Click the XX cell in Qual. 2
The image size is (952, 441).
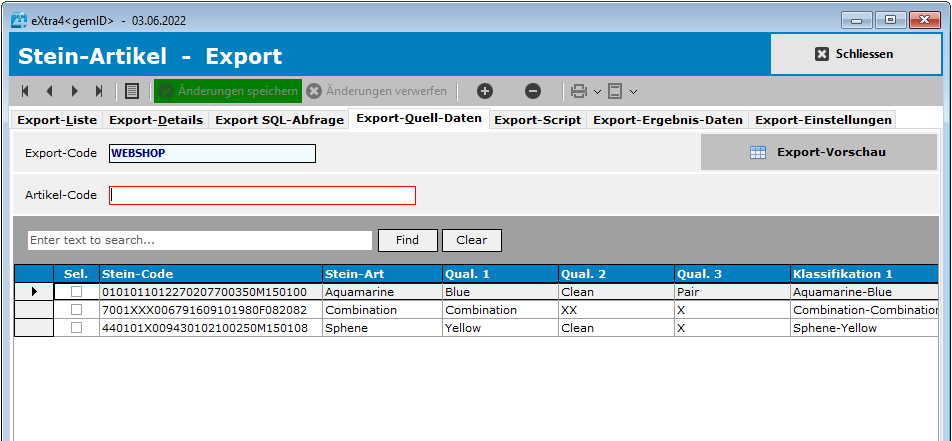click(x=616, y=310)
